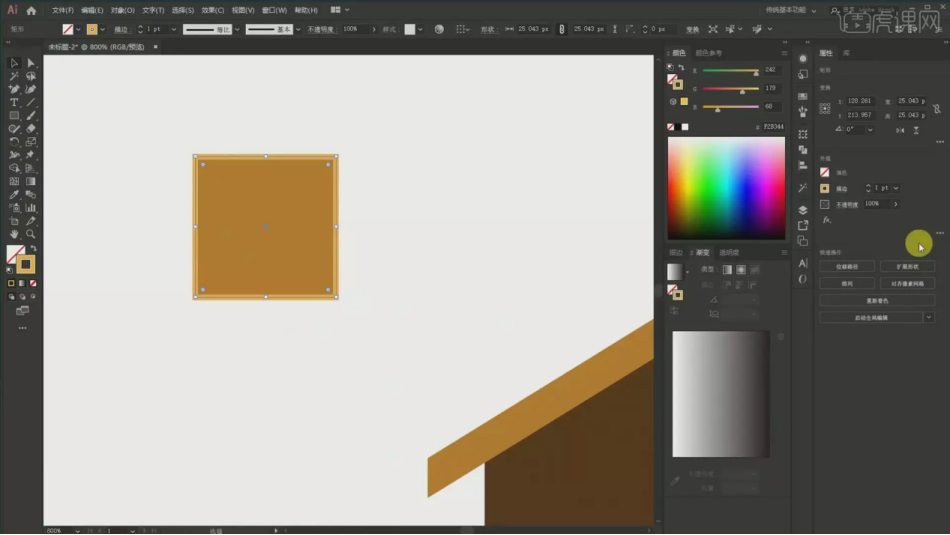Switch to the 渐变 gradient tab
950x535 pixels.
[702, 252]
